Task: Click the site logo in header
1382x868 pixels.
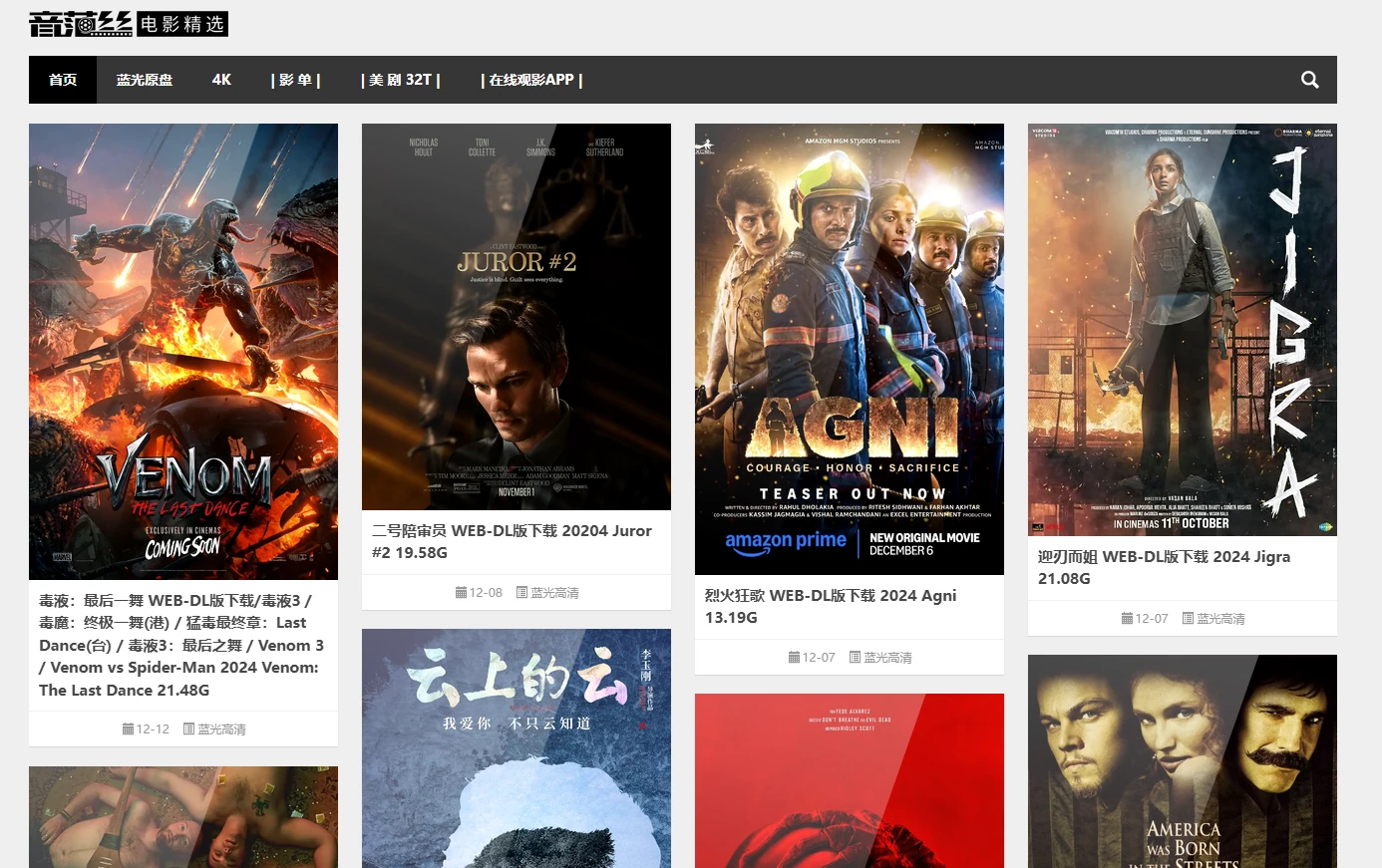Action: pyautogui.click(x=129, y=24)
